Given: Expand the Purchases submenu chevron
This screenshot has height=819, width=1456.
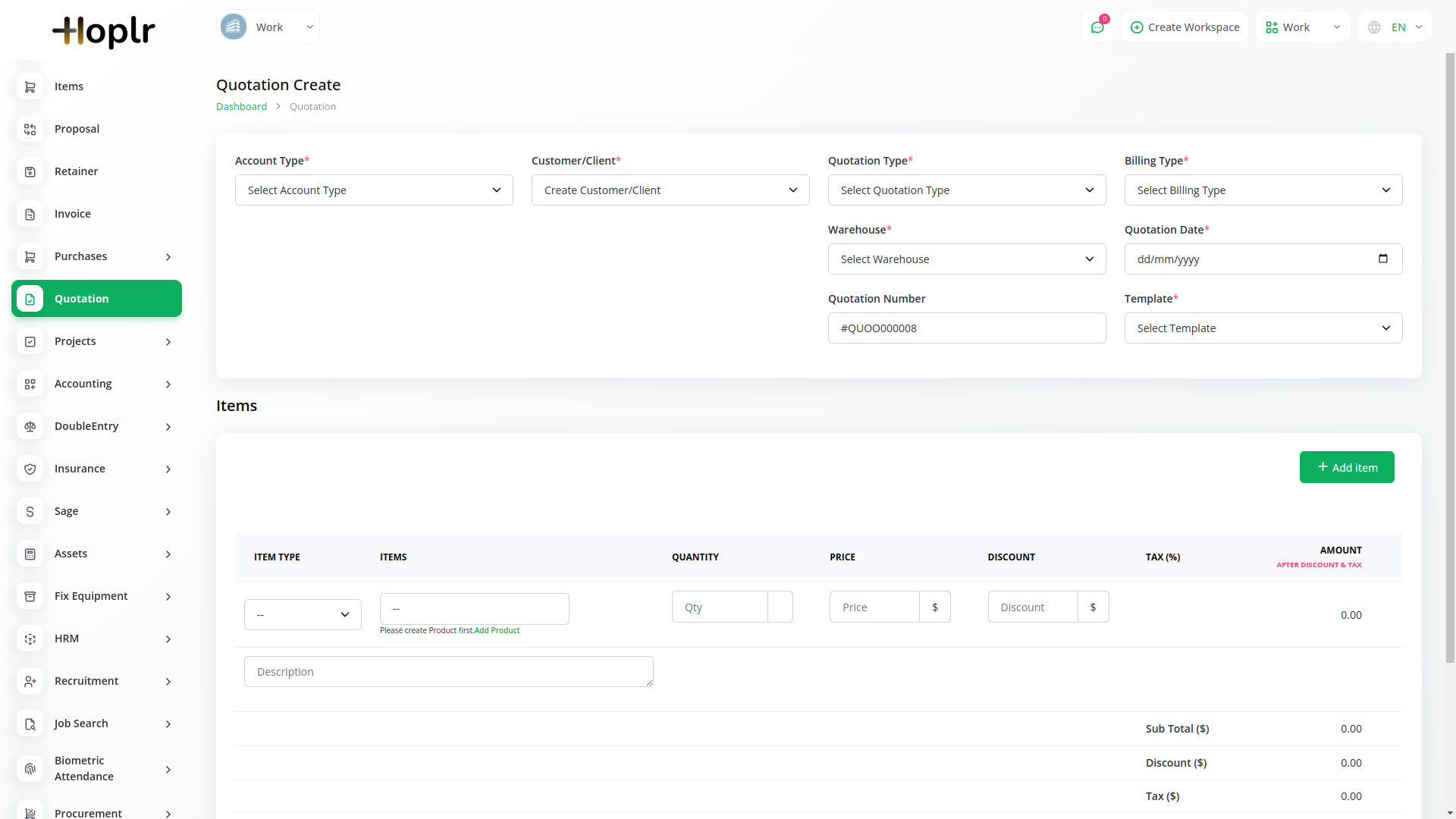Looking at the screenshot, I should point(168,257).
